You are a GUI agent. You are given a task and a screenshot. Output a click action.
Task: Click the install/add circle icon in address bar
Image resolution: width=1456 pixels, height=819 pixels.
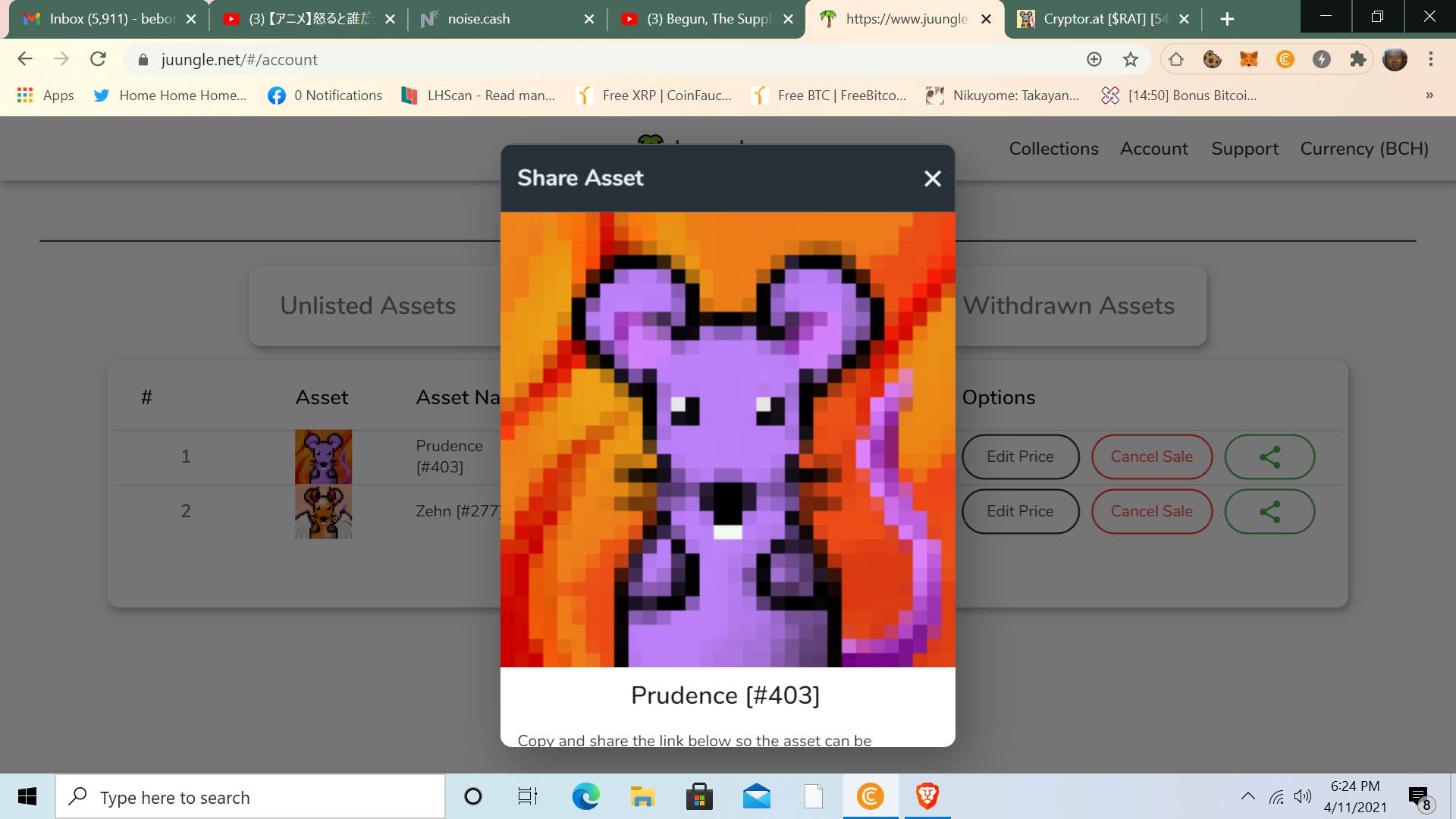[1094, 59]
